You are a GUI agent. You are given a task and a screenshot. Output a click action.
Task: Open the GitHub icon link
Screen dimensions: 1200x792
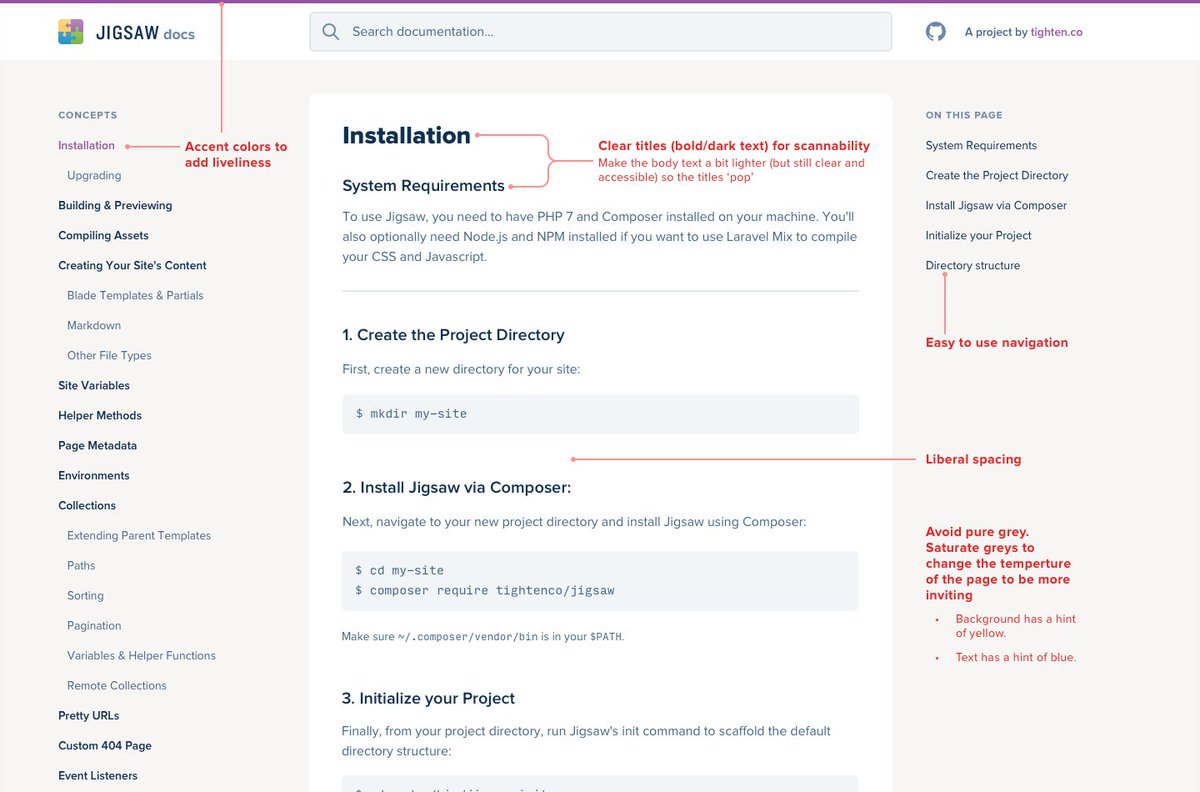(x=936, y=32)
